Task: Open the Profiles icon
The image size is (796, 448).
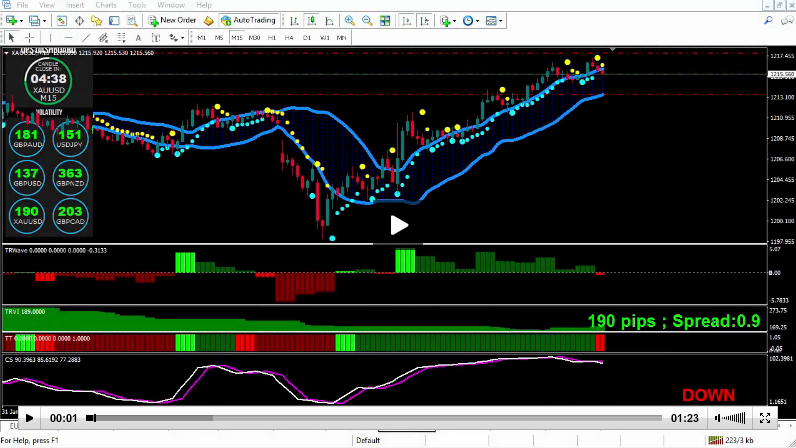Action: tap(35, 21)
